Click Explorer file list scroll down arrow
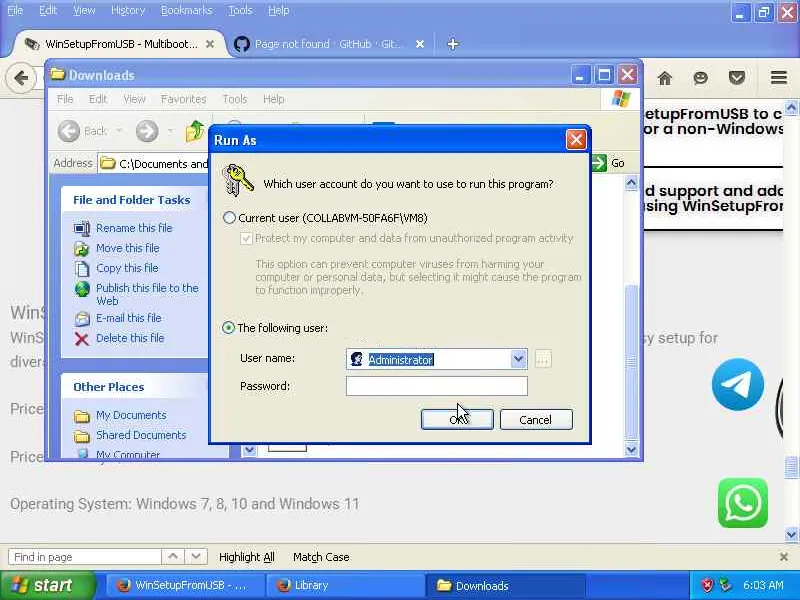Screen dimensions: 800x600 point(631,449)
